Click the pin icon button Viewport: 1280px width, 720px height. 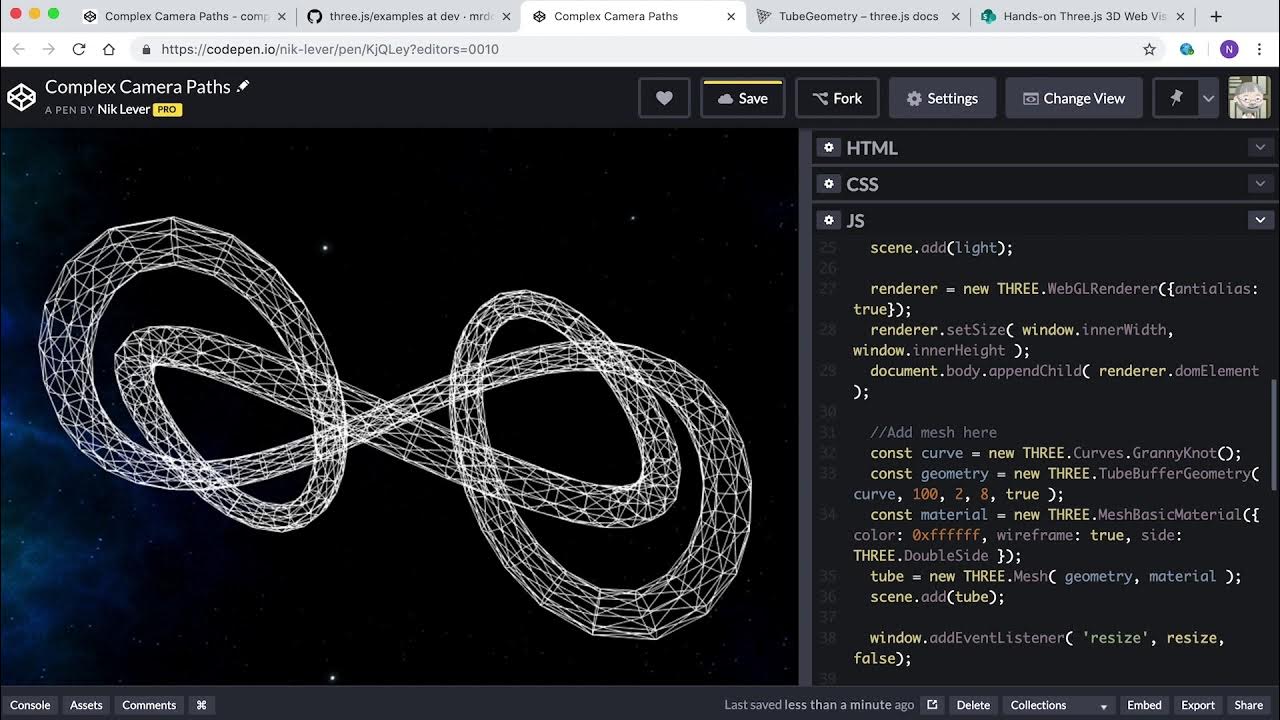[1176, 98]
